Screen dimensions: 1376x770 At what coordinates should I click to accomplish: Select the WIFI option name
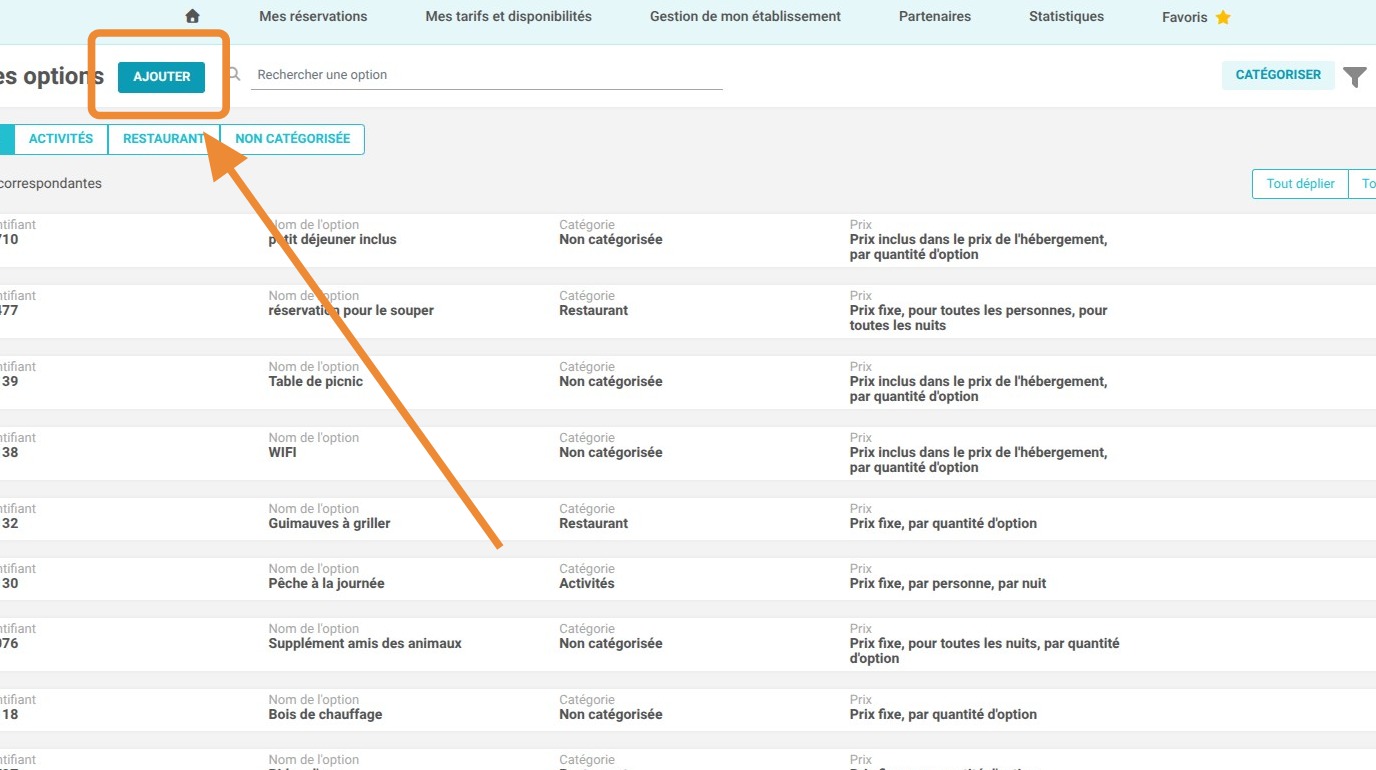click(283, 452)
